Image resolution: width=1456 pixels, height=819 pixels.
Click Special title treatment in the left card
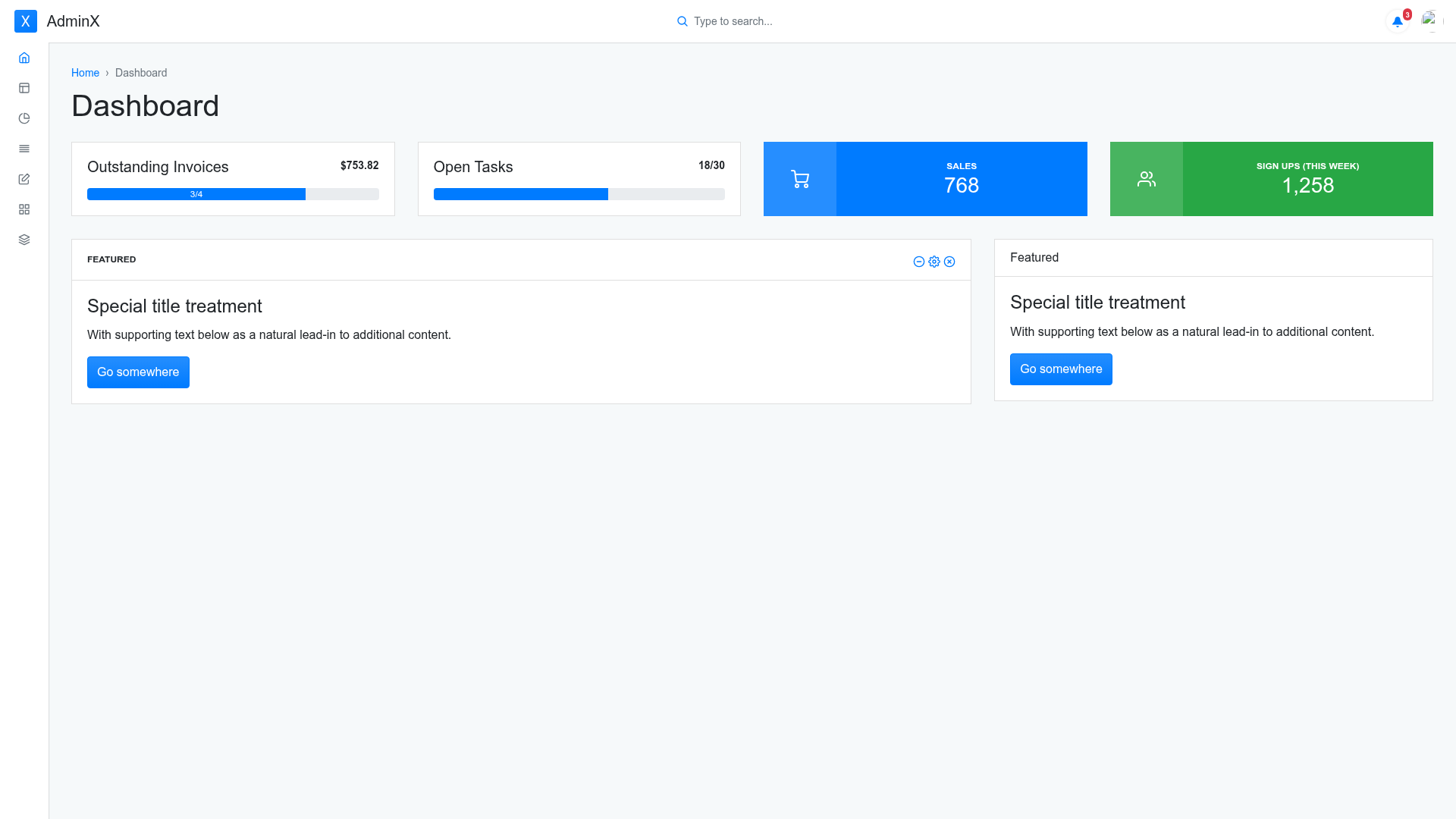pos(174,306)
